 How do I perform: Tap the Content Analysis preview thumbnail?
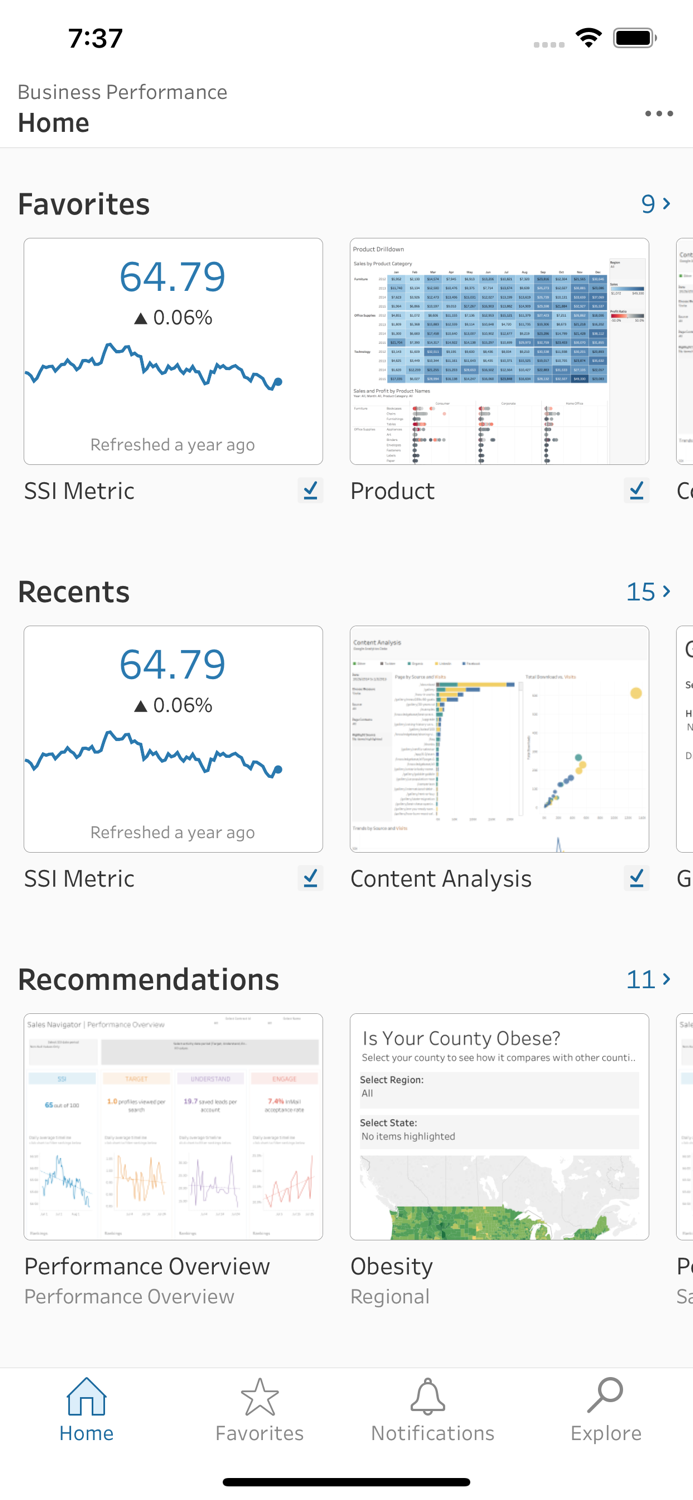click(499, 739)
